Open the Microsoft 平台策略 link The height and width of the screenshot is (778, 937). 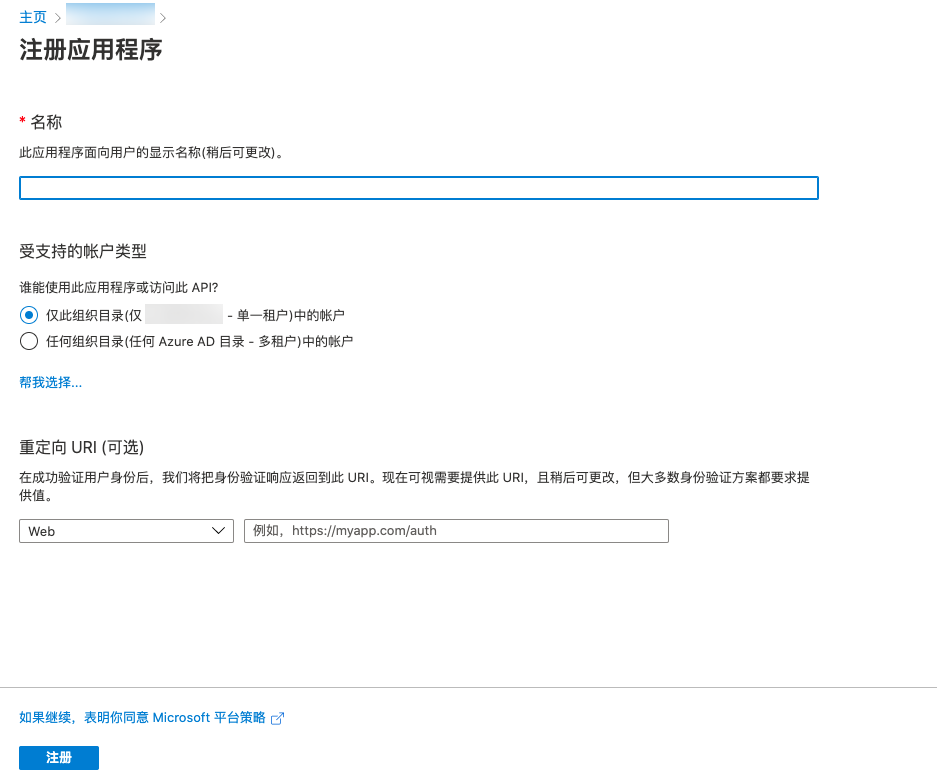143,718
